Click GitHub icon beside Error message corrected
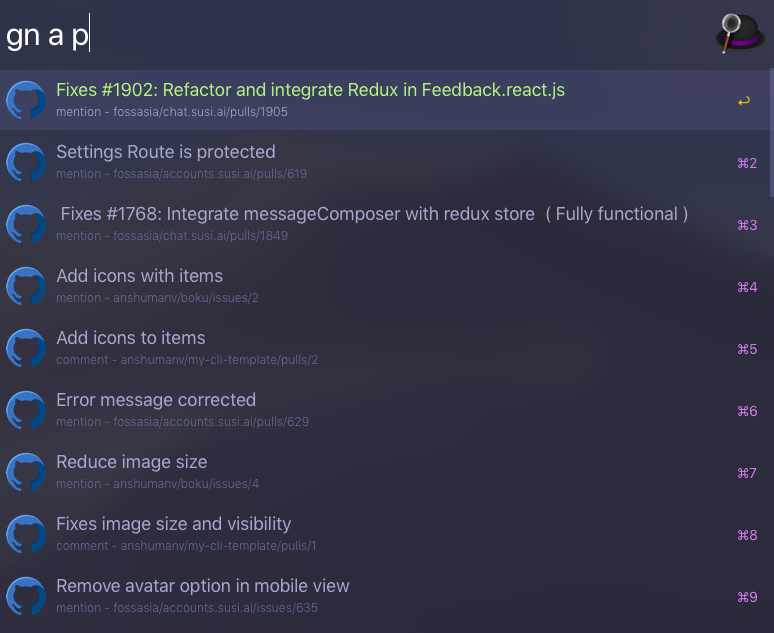Viewport: 774px width, 633px height. pos(26,410)
